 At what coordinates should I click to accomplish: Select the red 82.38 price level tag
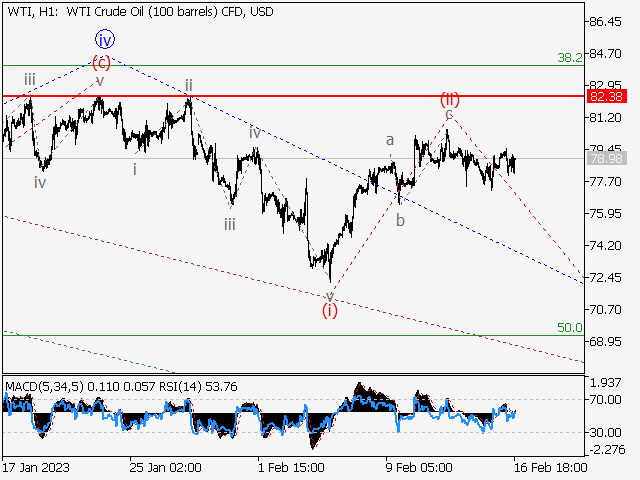tap(606, 97)
